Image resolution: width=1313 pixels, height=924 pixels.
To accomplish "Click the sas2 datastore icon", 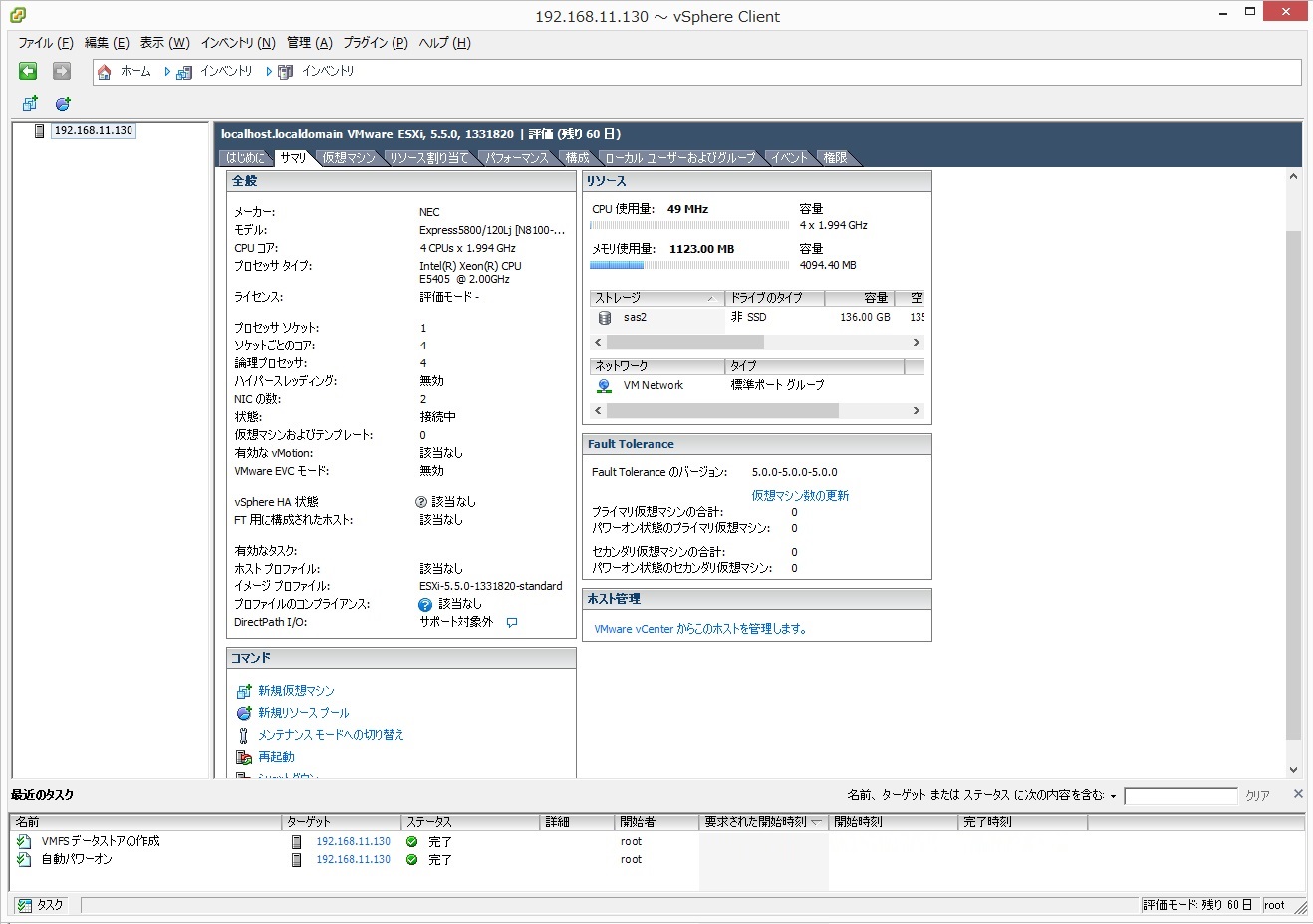I will 604,318.
